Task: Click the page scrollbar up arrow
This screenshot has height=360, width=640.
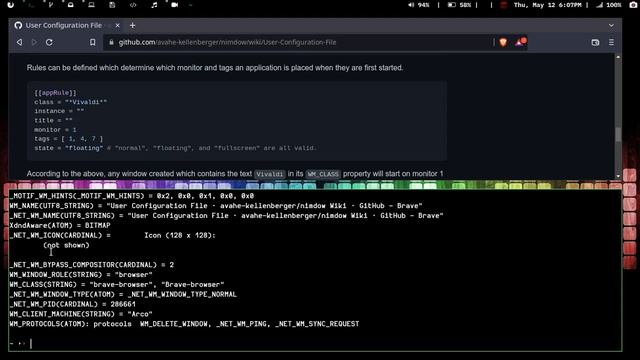Action: [x=618, y=58]
